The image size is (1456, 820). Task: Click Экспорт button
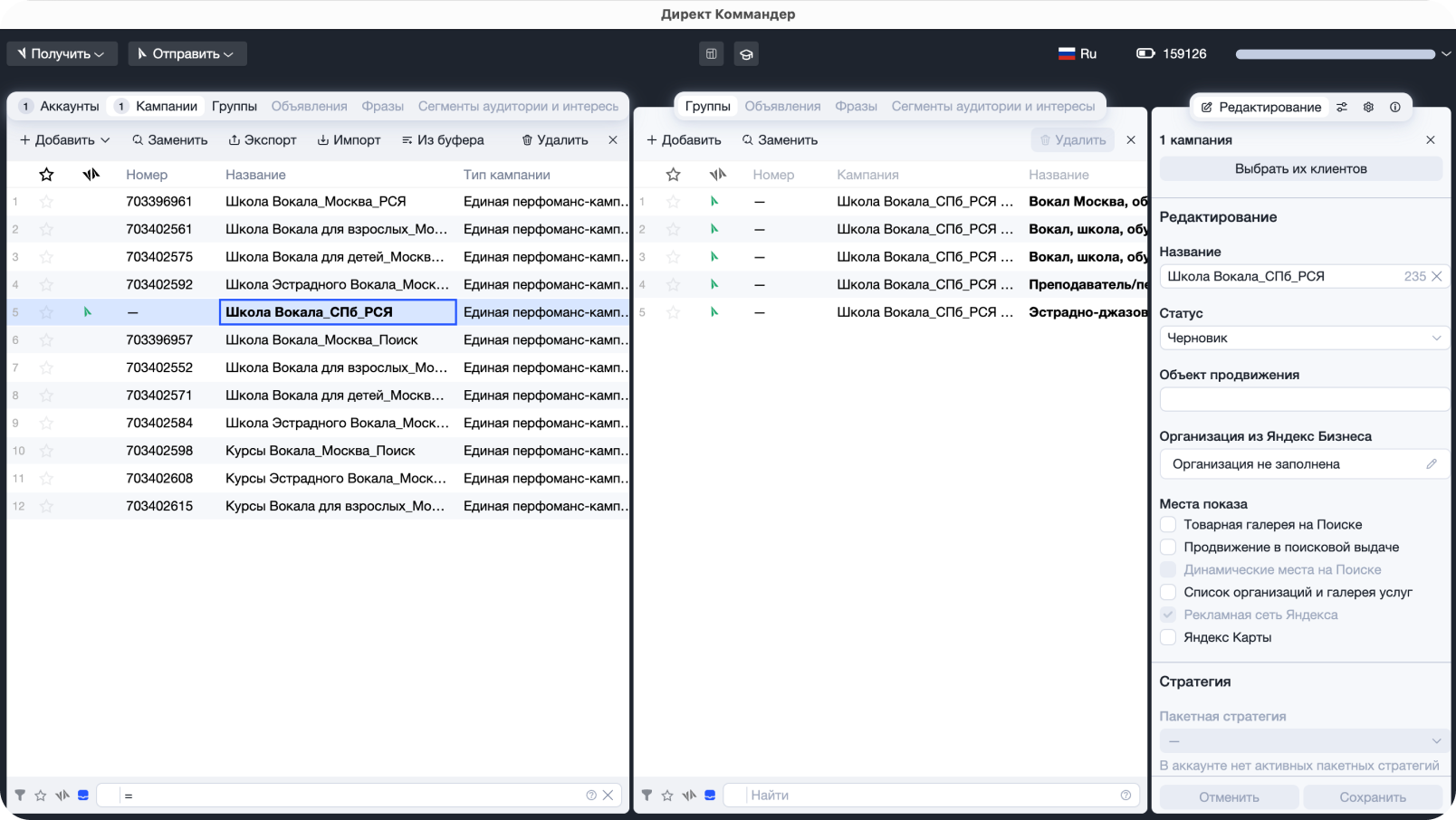(263, 140)
